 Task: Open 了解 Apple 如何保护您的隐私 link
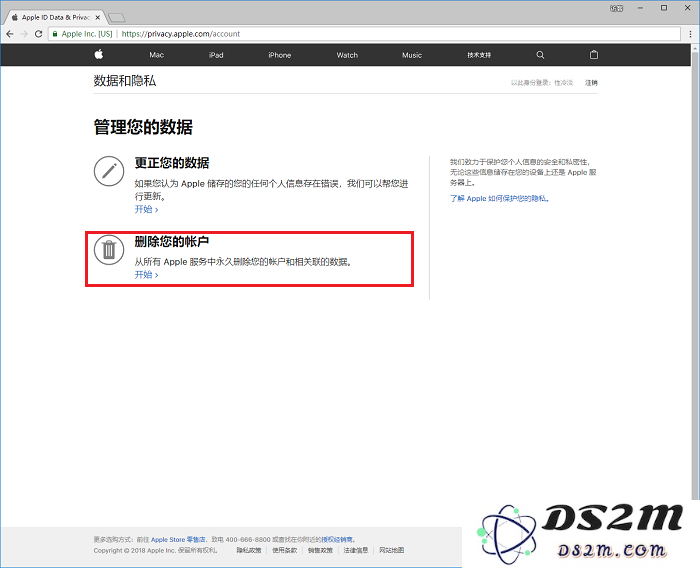click(x=499, y=198)
